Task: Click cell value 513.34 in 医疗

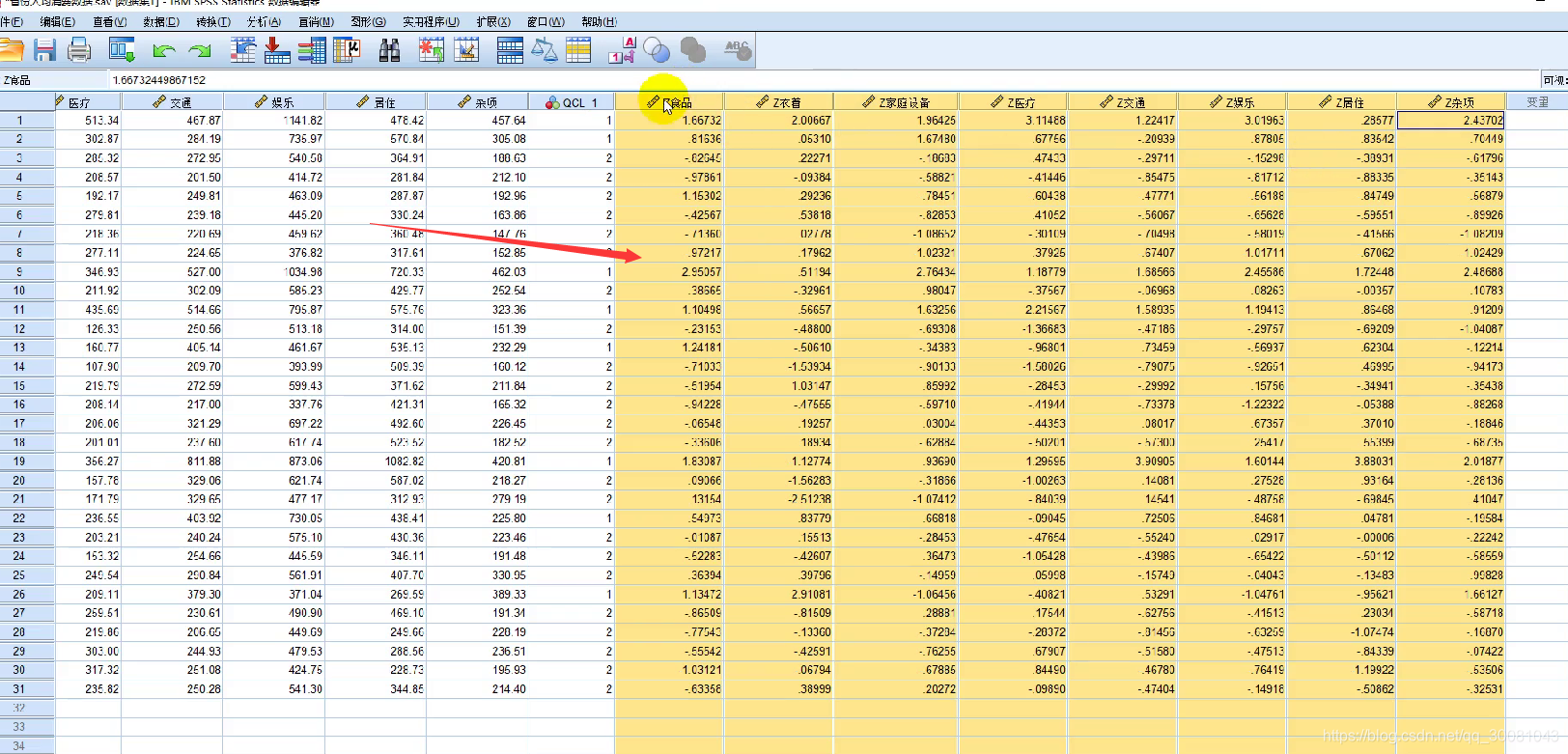Action: click(x=88, y=121)
